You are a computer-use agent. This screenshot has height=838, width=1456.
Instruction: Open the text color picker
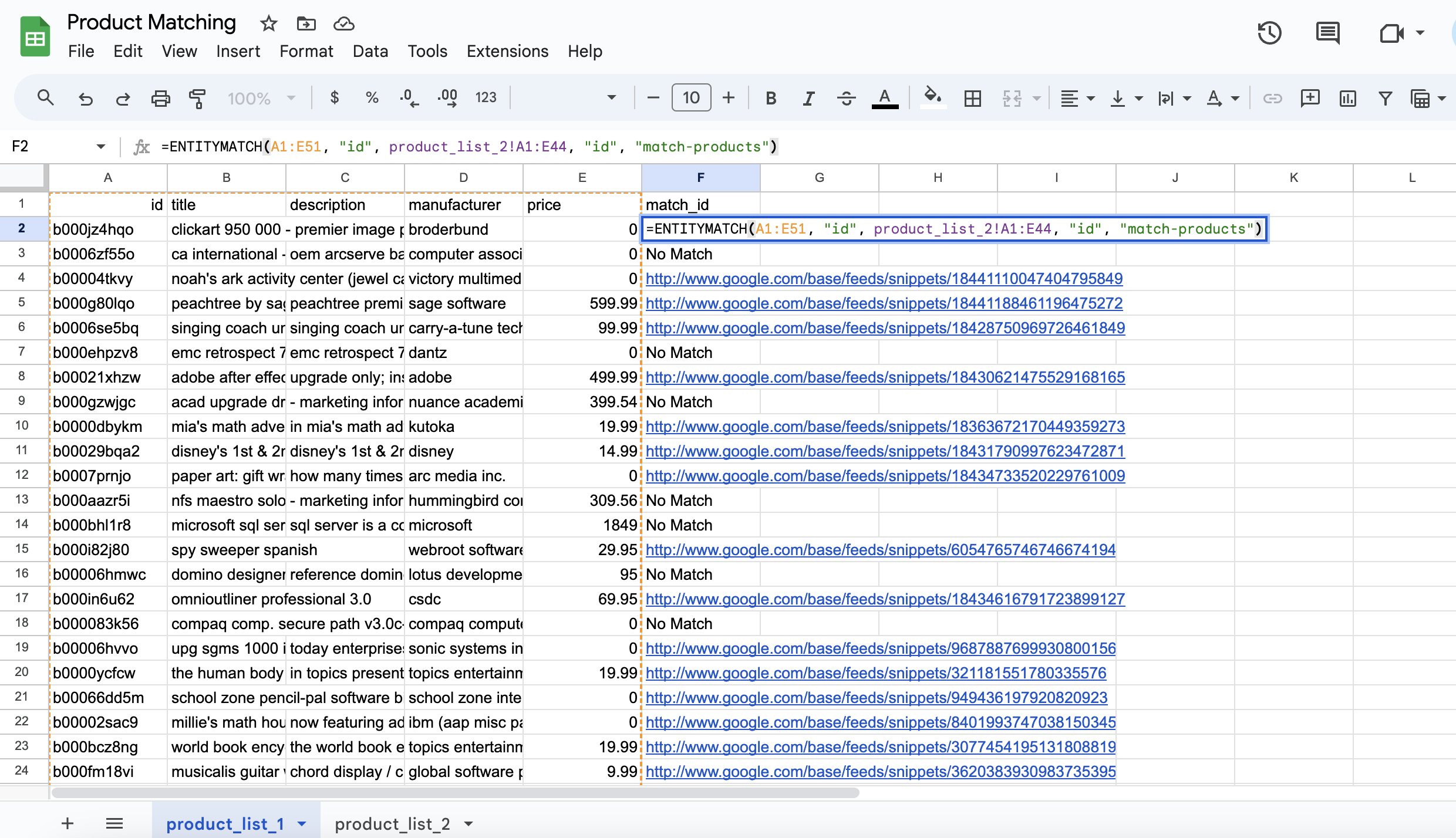point(885,98)
